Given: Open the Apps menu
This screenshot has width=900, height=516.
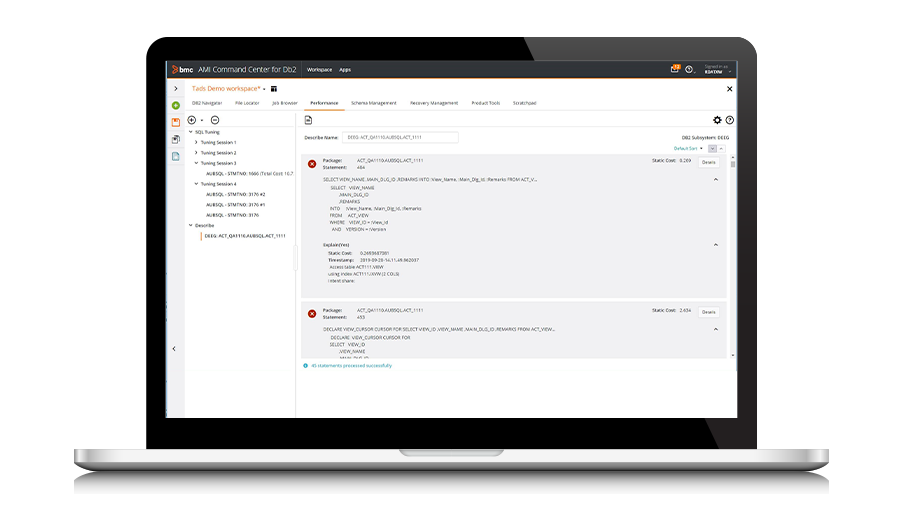Looking at the screenshot, I should 345,70.
